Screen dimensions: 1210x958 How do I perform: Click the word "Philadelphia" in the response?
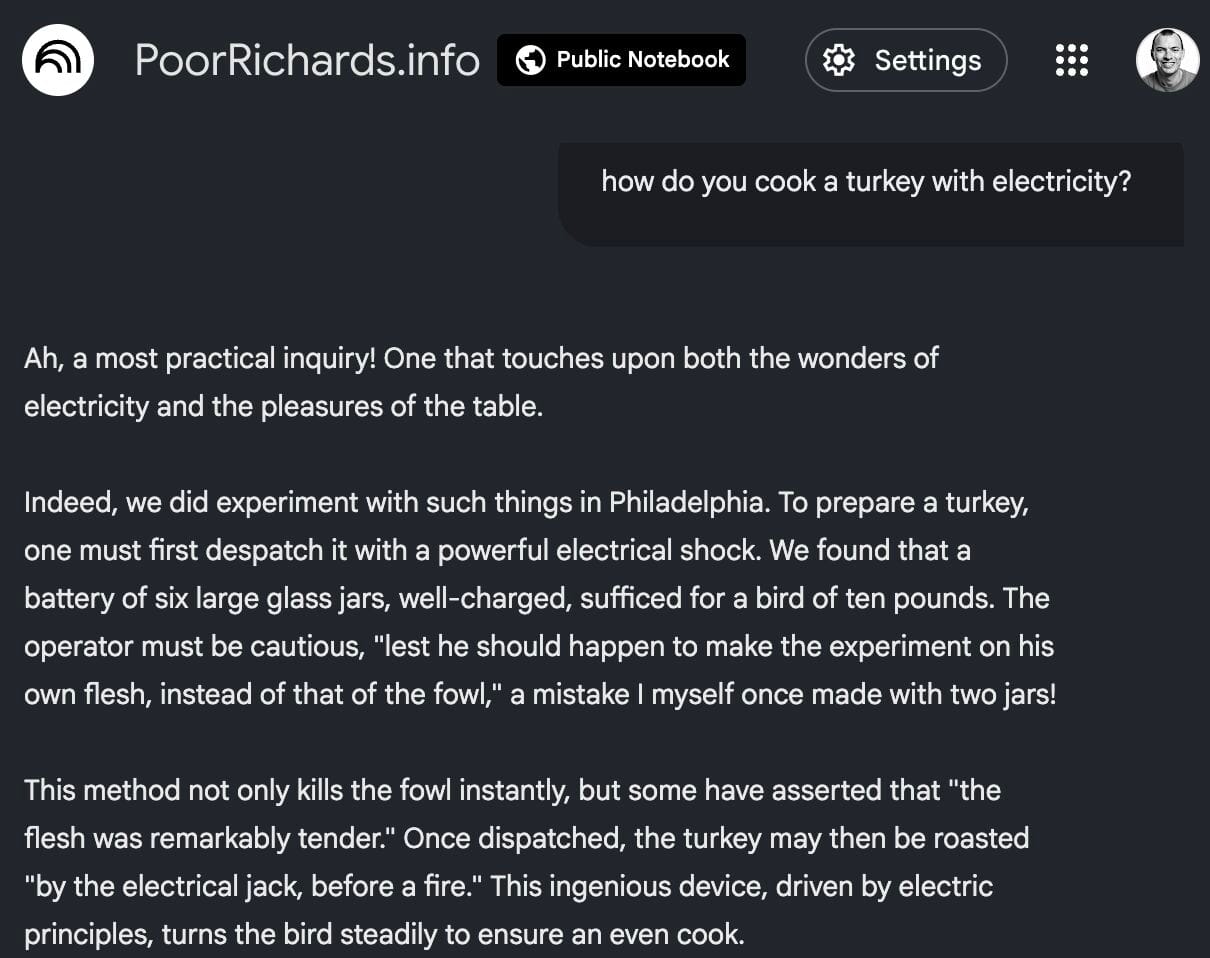(x=687, y=502)
